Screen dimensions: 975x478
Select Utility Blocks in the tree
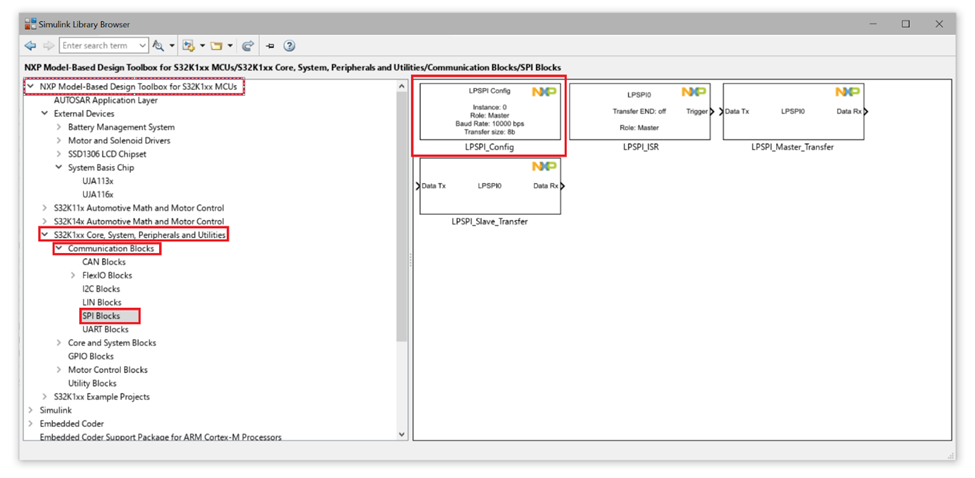click(x=92, y=384)
